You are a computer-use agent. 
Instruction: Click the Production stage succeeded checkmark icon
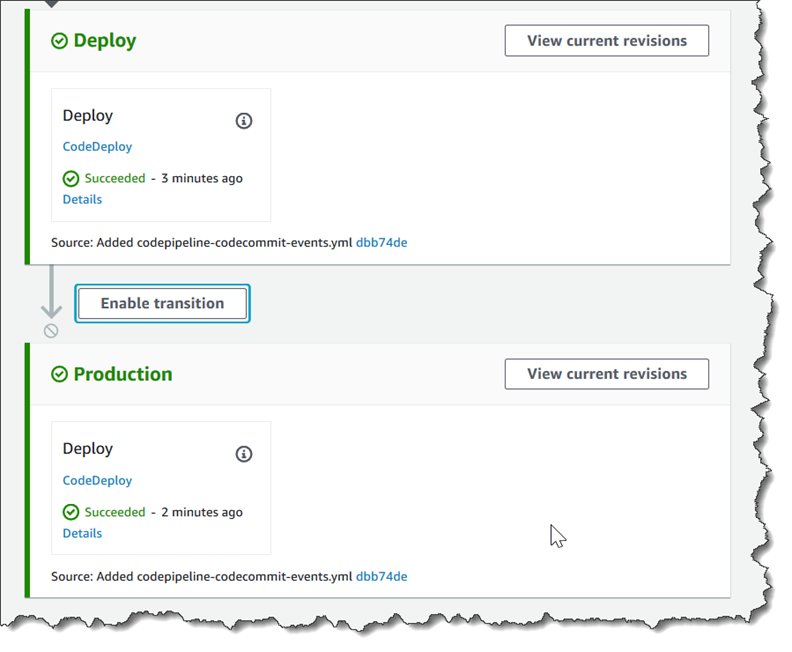click(60, 374)
